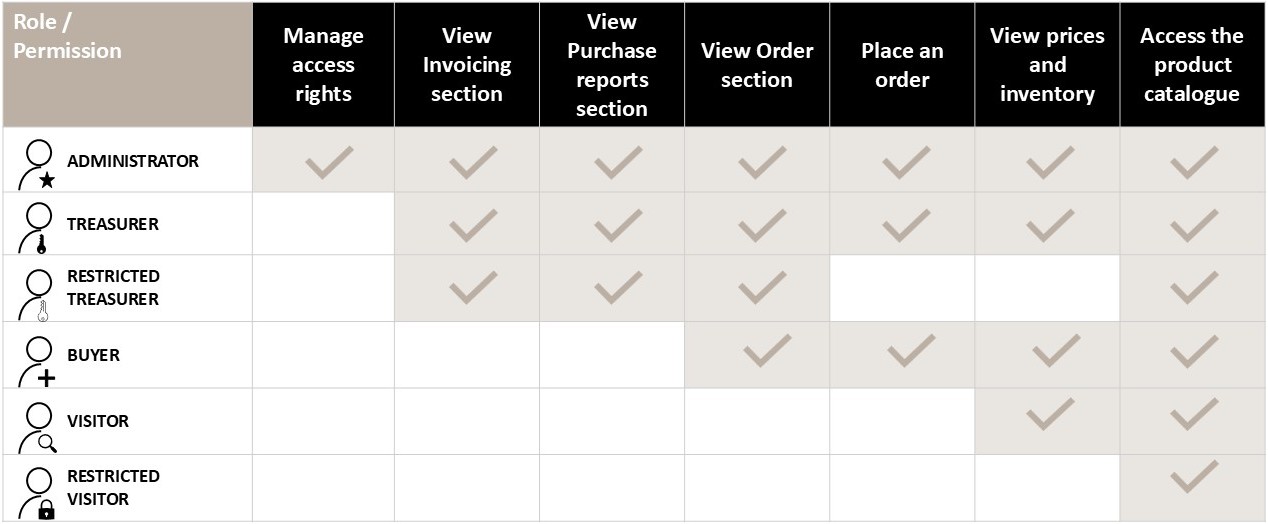1268x524 pixels.
Task: Select the View Purchase reports section header
Action: click(x=612, y=65)
